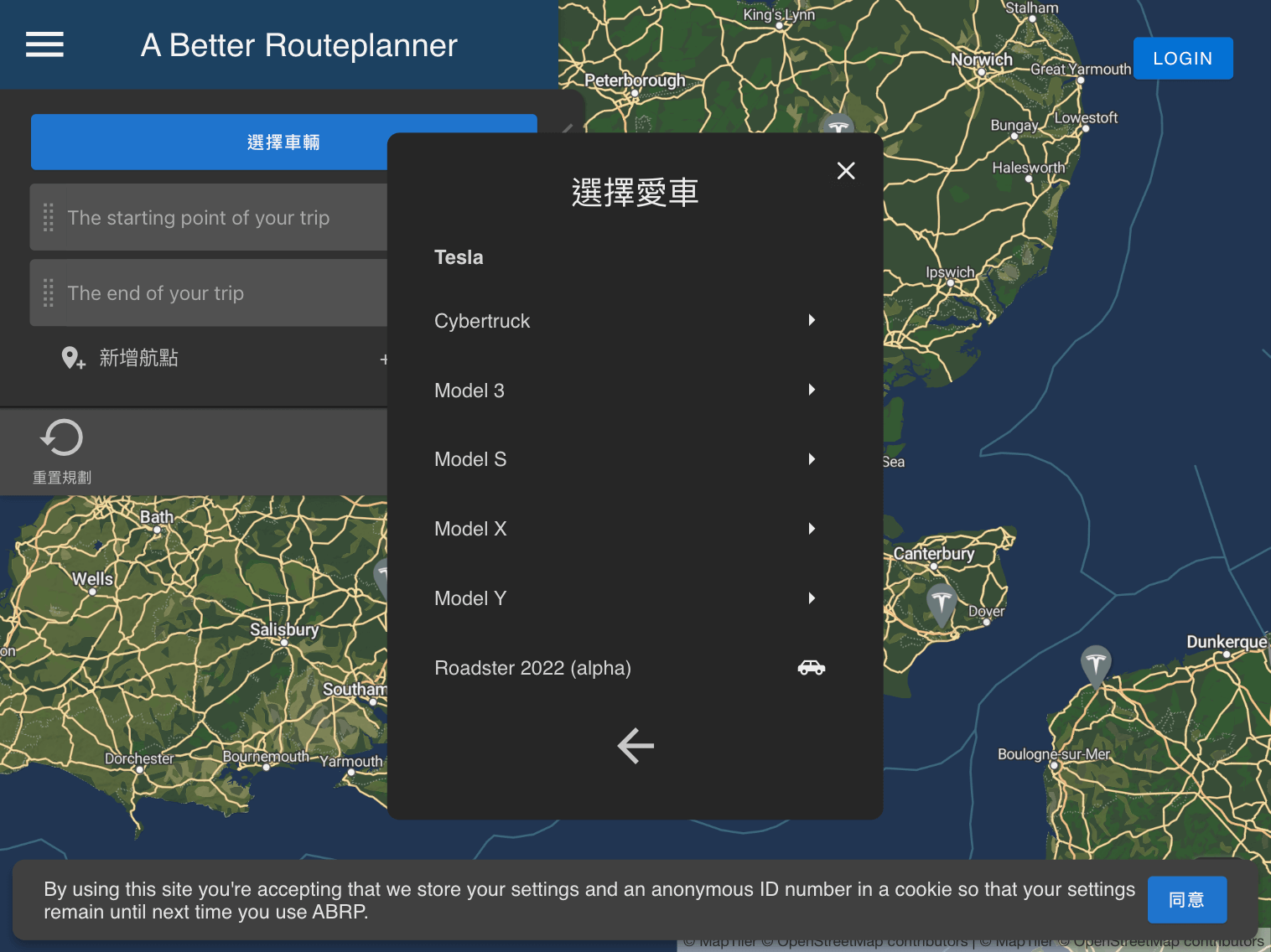Click the Tesla brand heading
This screenshot has height=952, width=1271.
459,257
